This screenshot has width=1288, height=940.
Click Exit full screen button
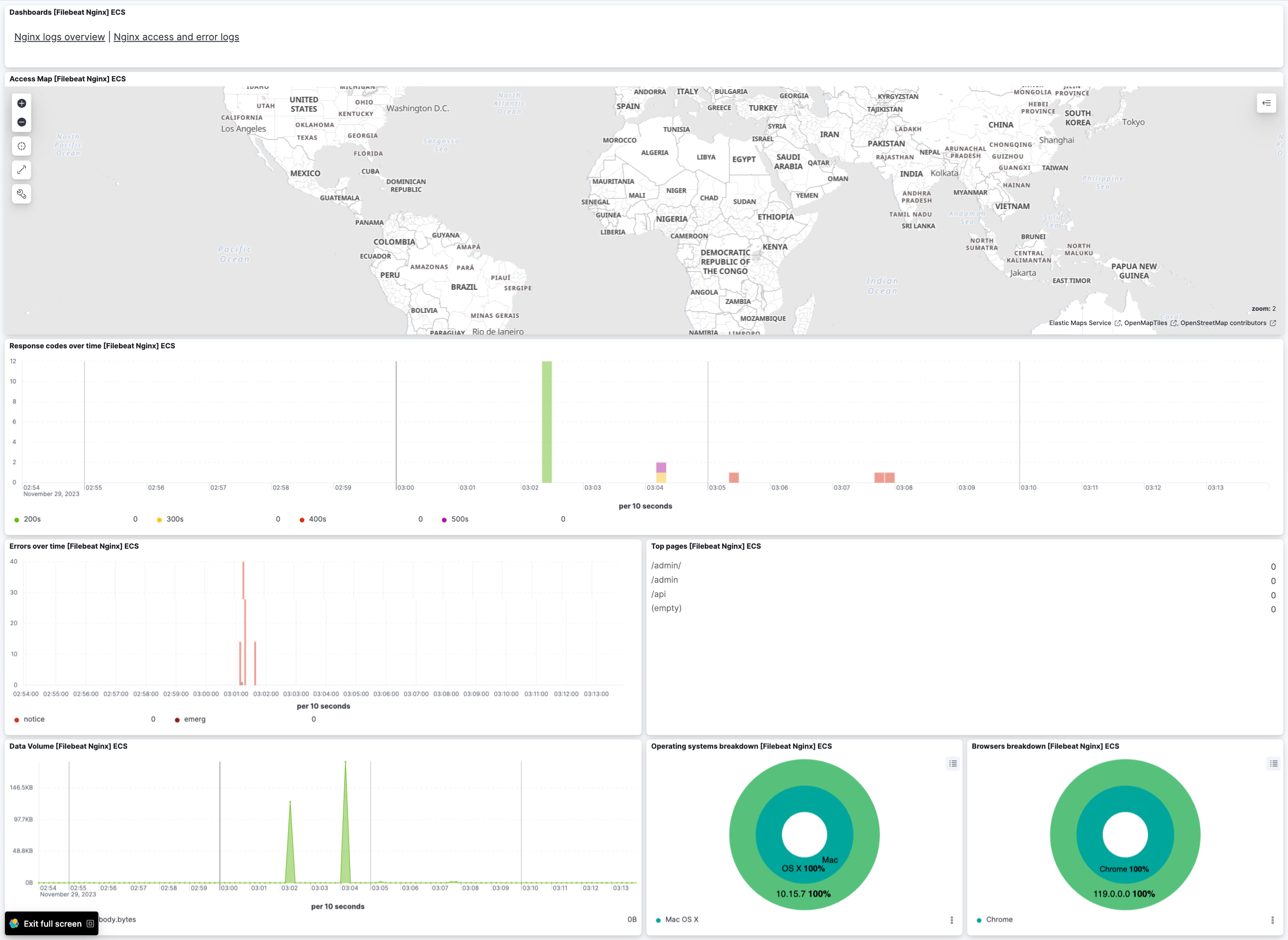coord(52,923)
